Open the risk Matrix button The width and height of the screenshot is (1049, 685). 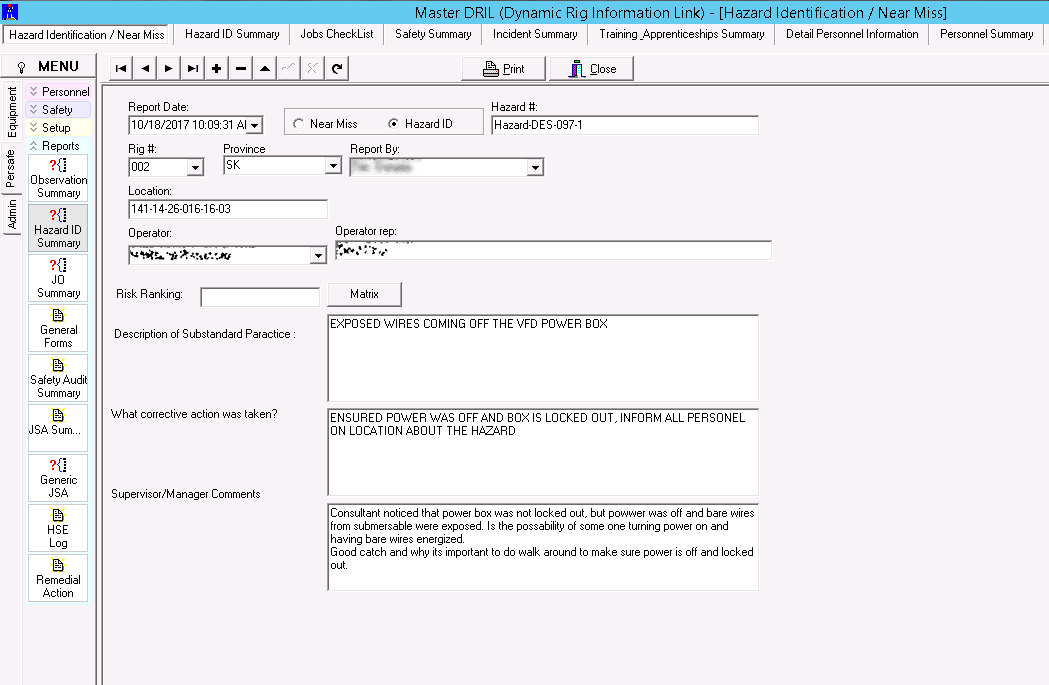[x=365, y=294]
